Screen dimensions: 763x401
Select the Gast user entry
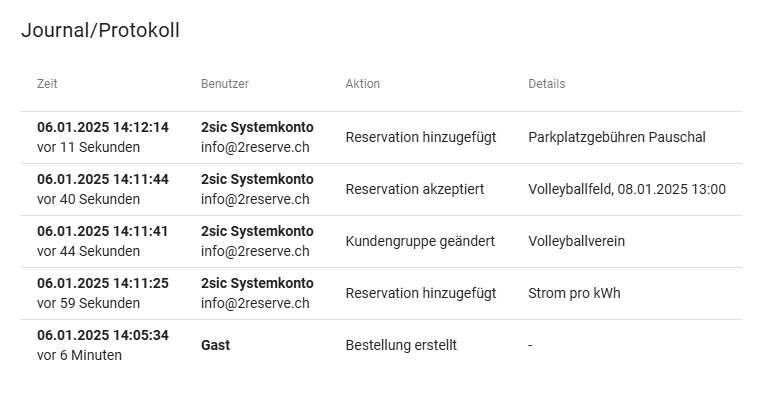[215, 345]
